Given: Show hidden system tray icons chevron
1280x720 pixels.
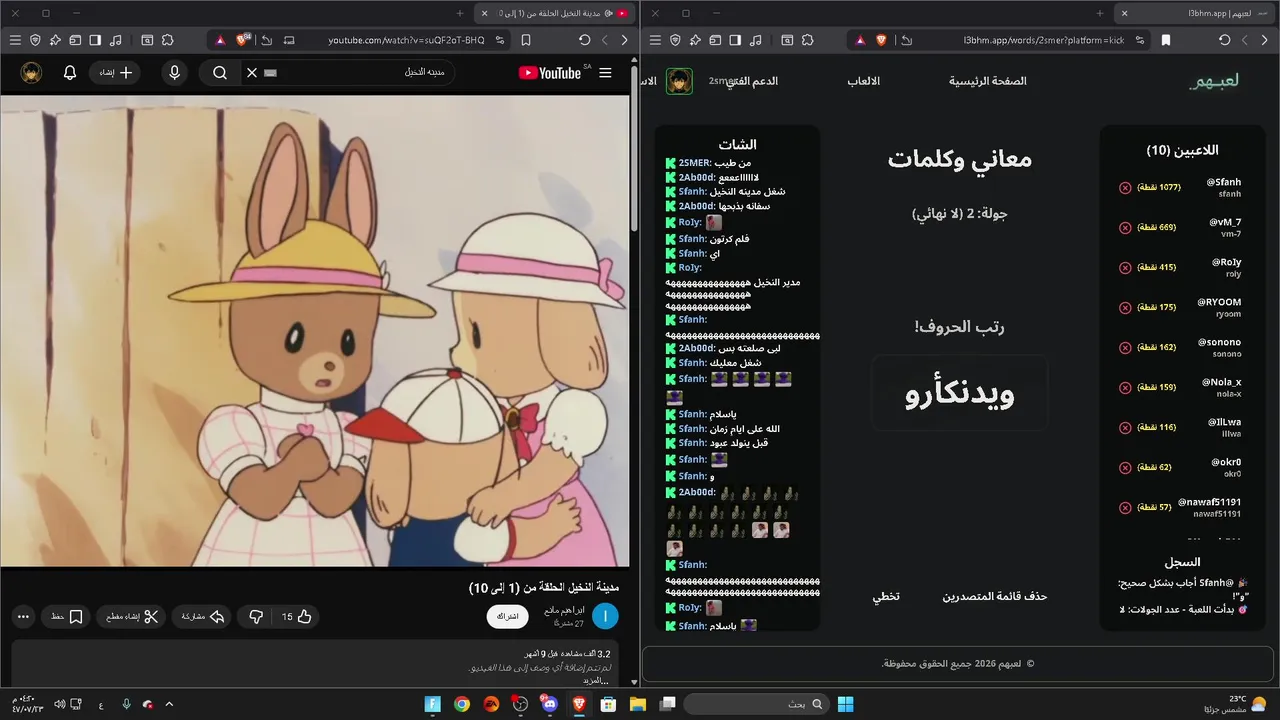Looking at the screenshot, I should pyautogui.click(x=169, y=704).
